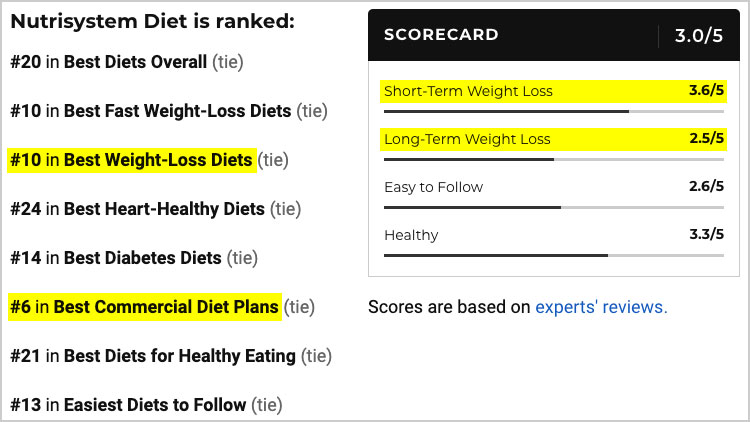This screenshot has width=750, height=422.
Task: Select the SCORECARD header title
Action: coord(441,34)
